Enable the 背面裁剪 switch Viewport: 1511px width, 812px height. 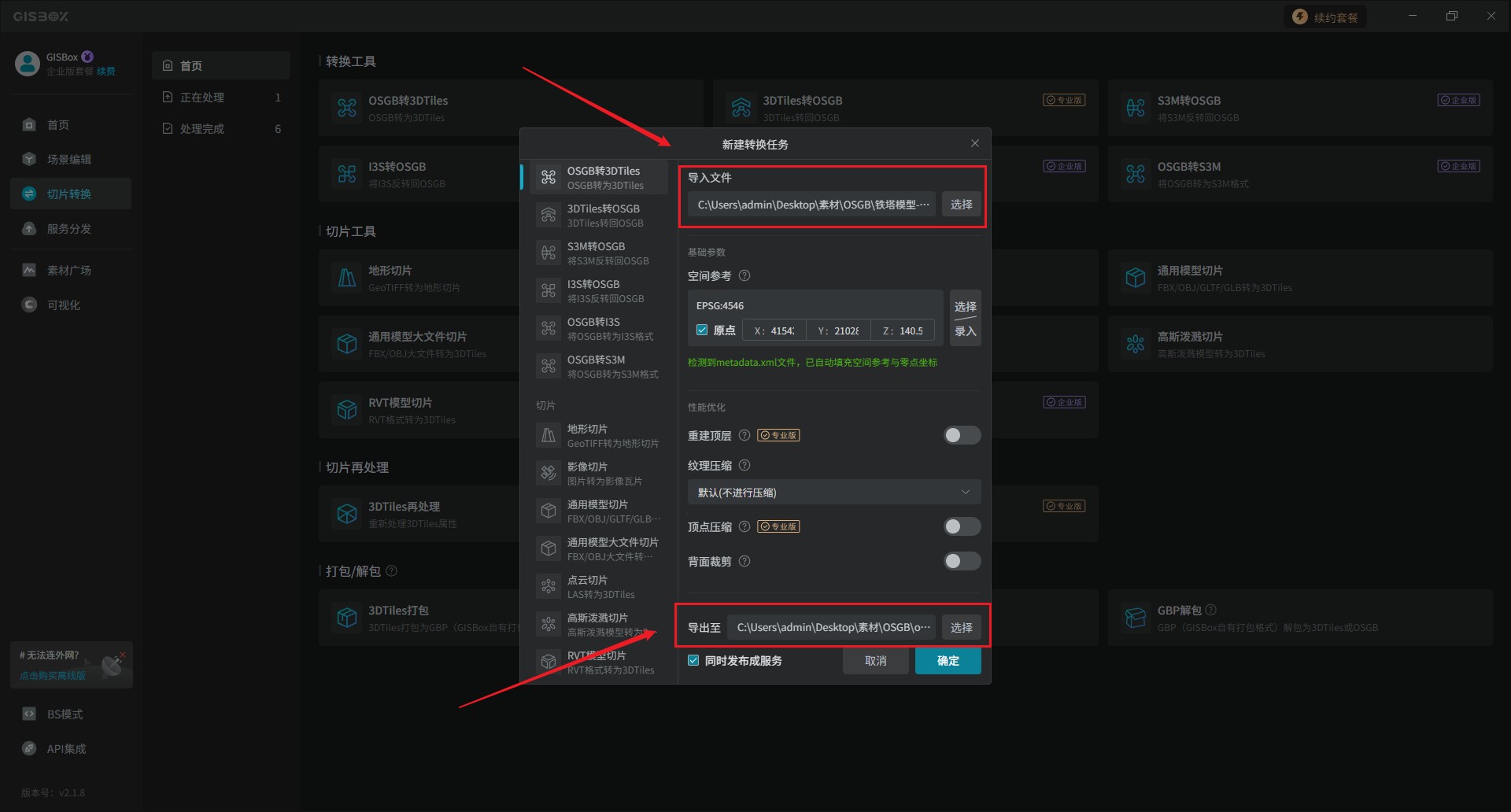[962, 561]
